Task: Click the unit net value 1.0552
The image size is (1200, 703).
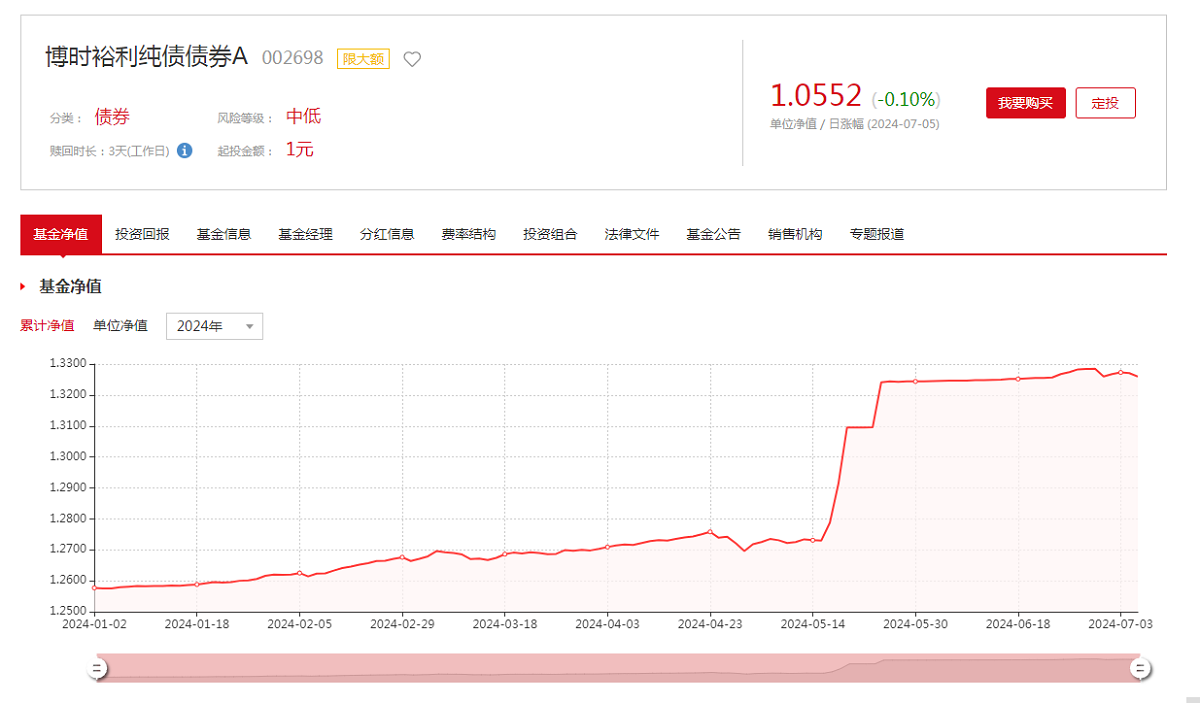Action: click(x=815, y=96)
